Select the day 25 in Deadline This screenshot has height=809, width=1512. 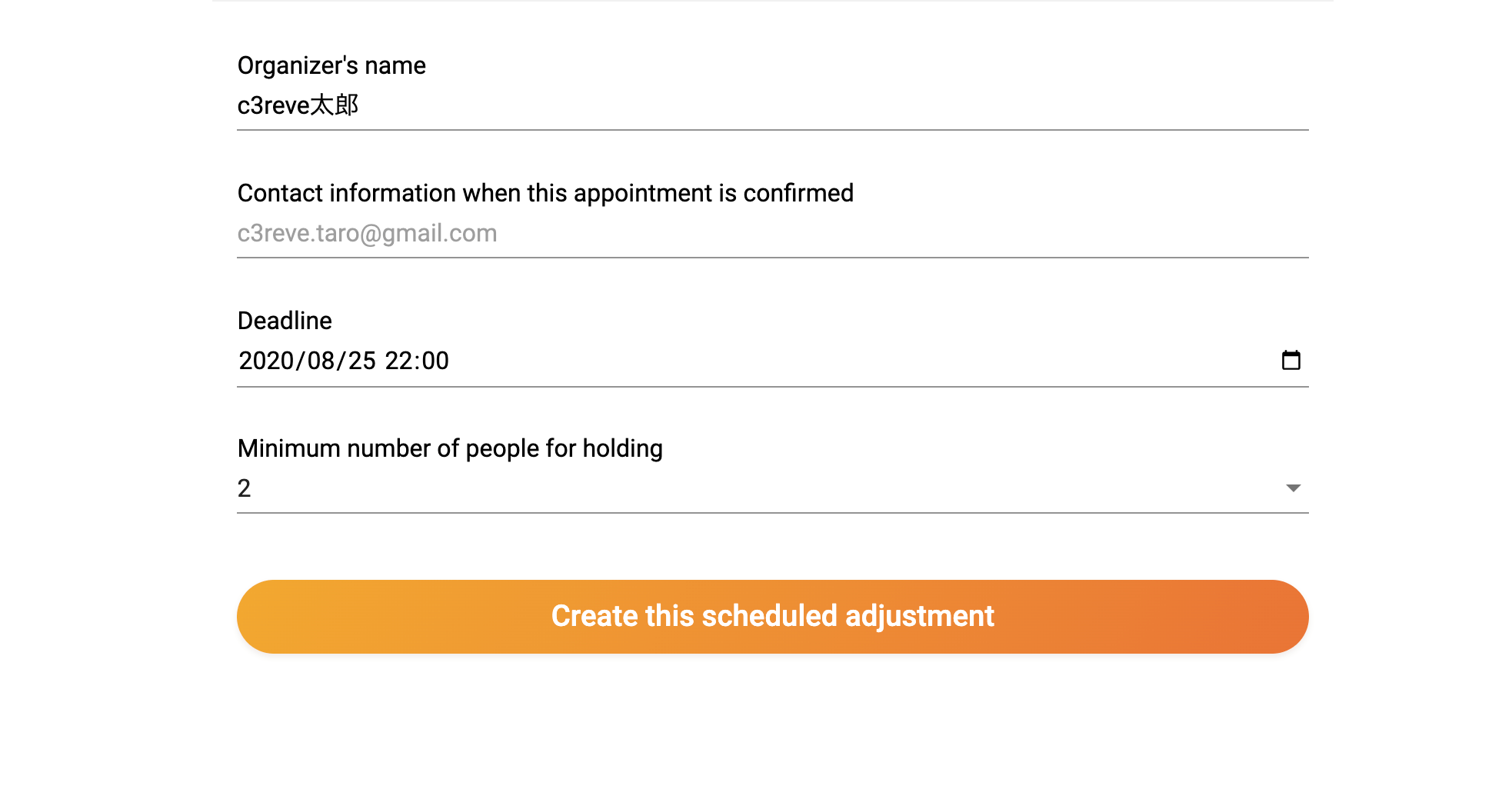coord(361,361)
